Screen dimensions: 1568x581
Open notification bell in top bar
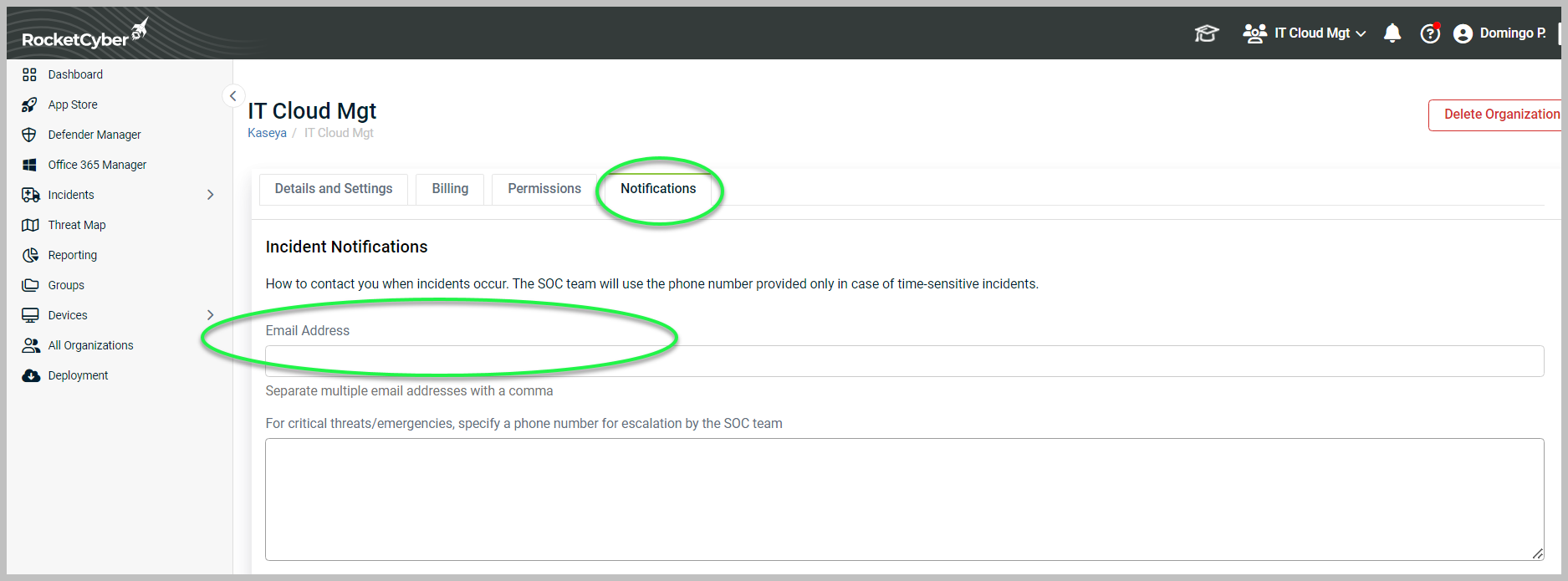tap(1392, 33)
